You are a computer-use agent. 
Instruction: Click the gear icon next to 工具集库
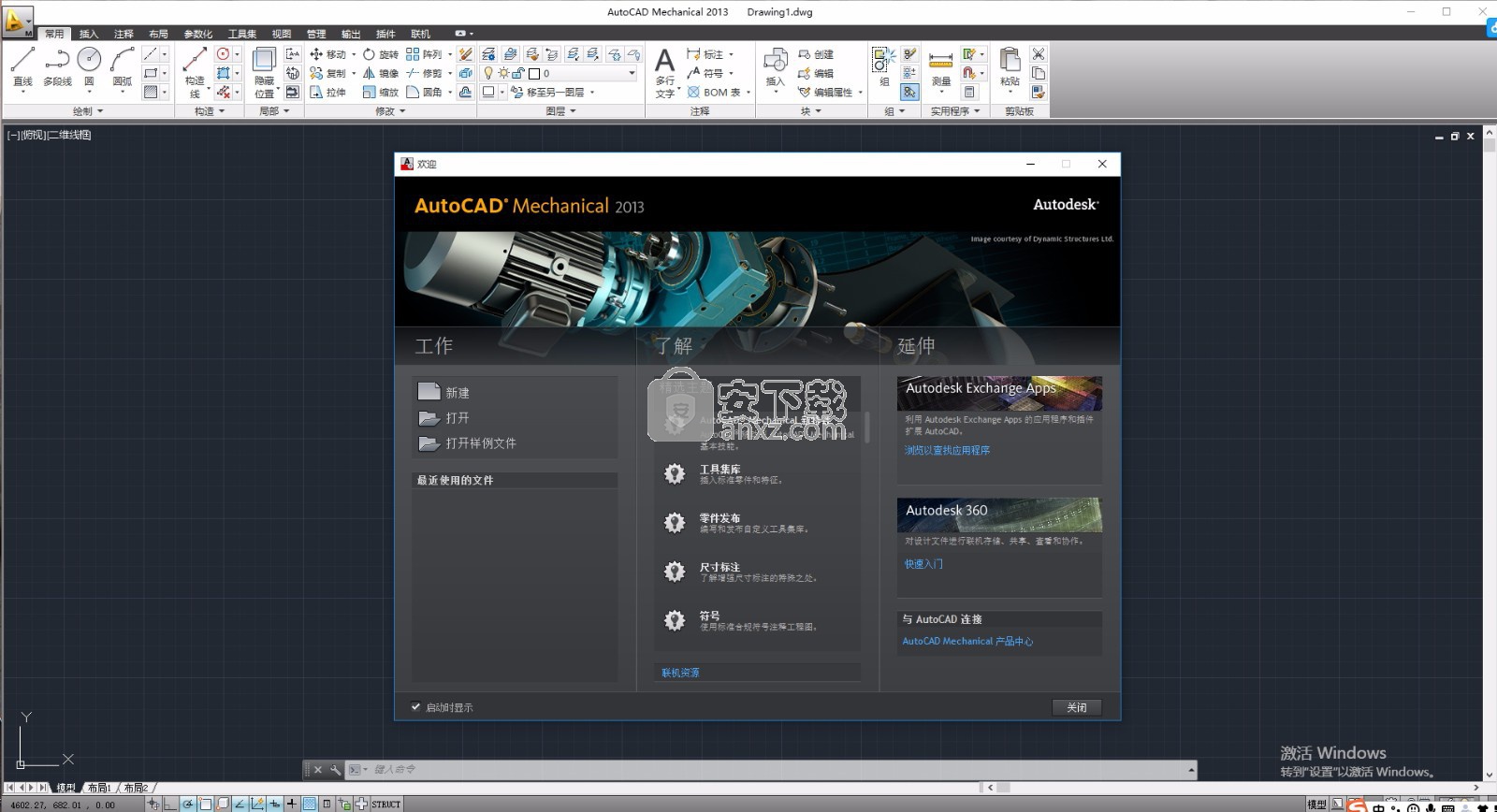[x=674, y=473]
